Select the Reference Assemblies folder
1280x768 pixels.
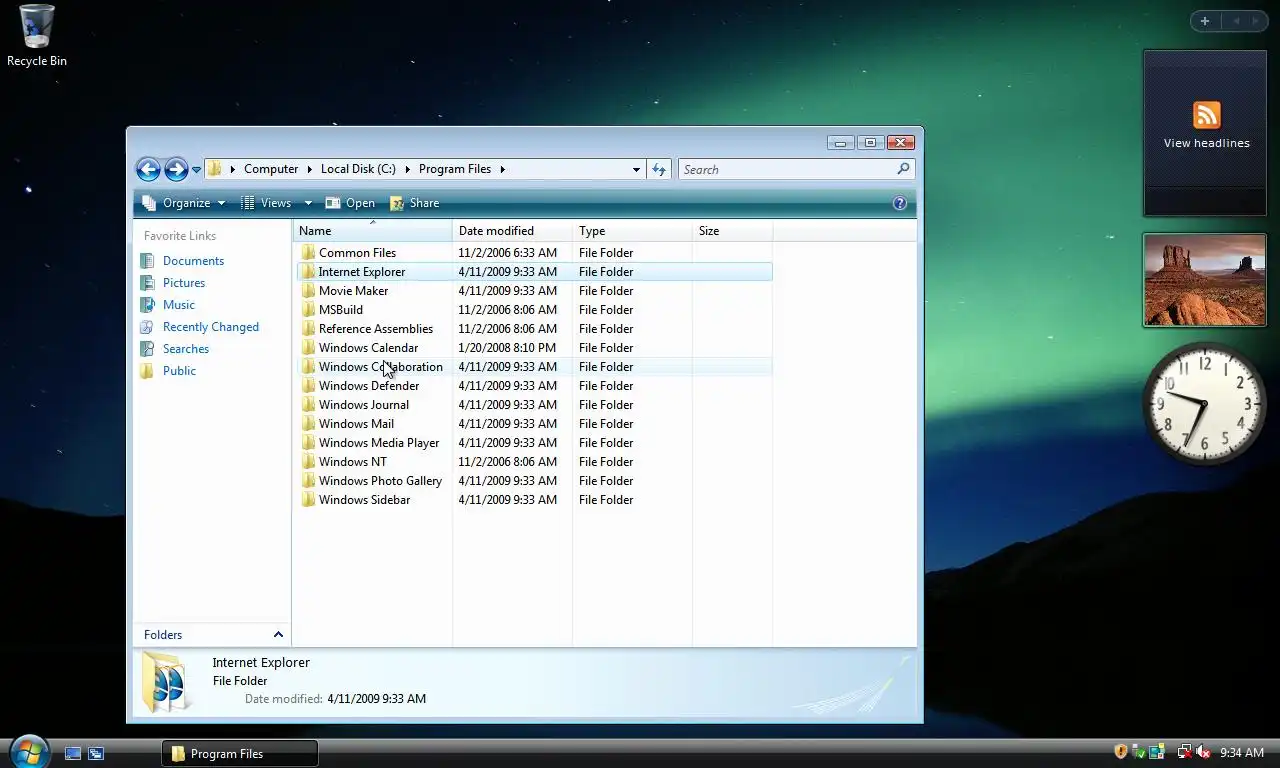point(375,329)
